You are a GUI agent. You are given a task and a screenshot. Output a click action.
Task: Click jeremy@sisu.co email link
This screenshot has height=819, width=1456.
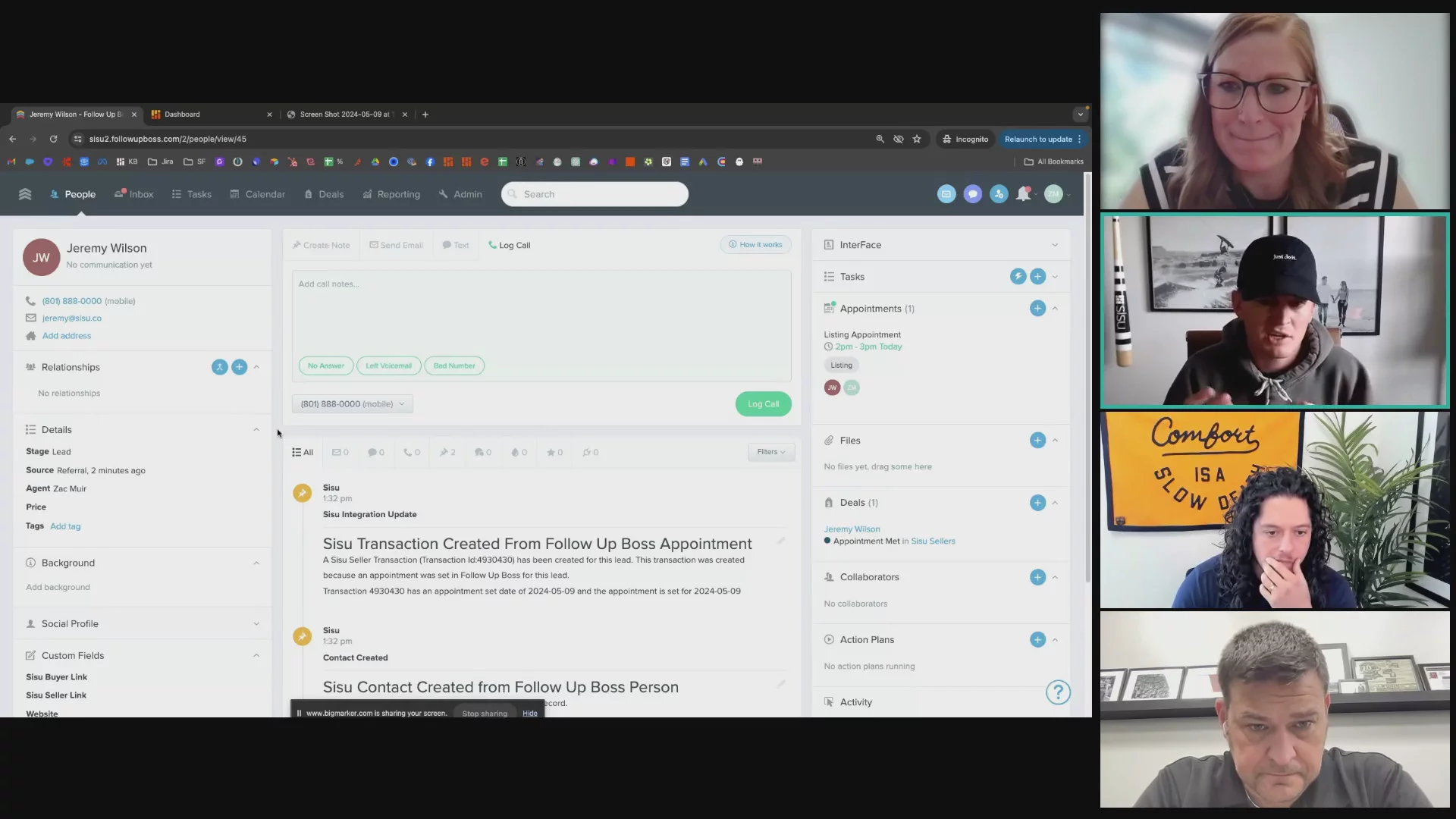72,318
